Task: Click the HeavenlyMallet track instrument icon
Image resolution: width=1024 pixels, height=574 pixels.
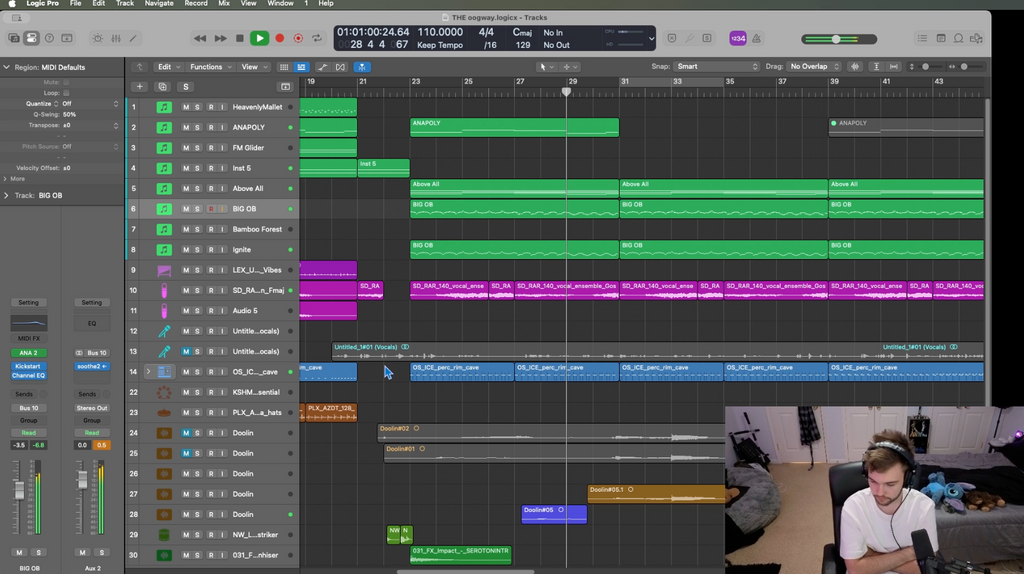Action: pos(164,107)
